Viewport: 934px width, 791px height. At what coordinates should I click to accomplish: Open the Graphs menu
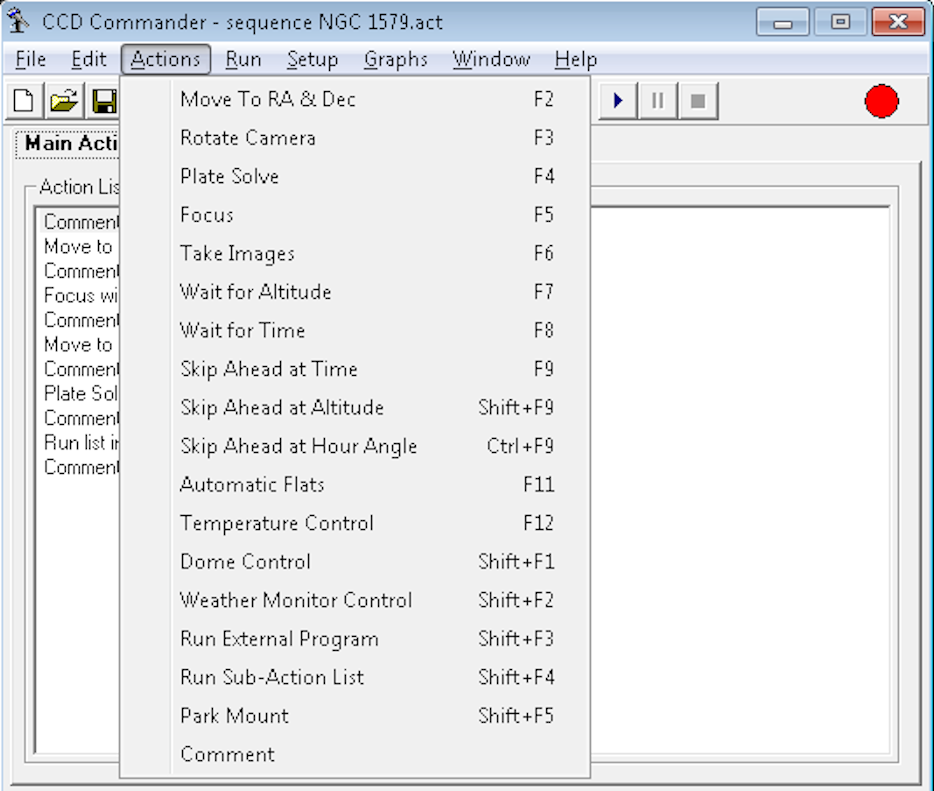pos(395,59)
